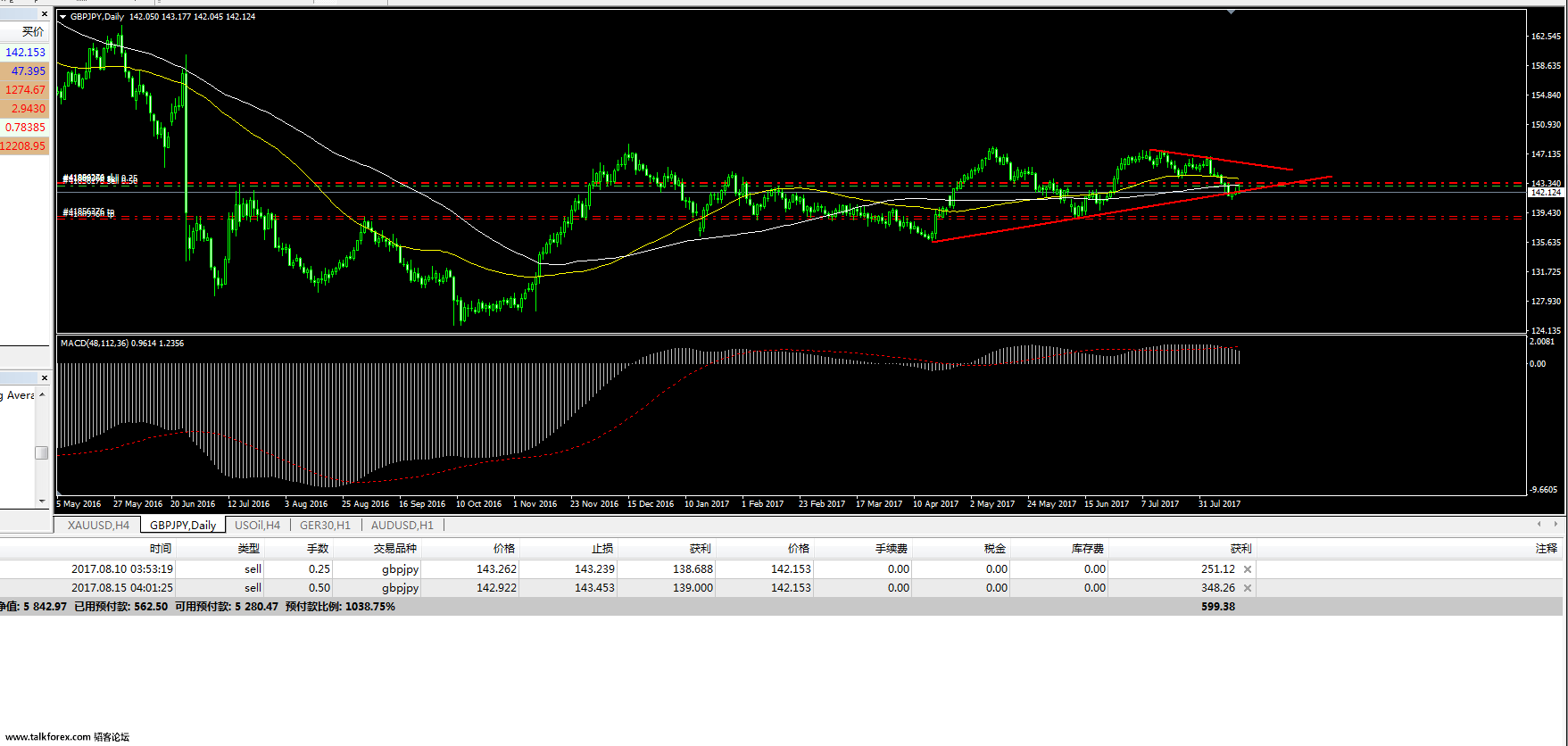Click the 税金 column header
1568x746 pixels.
click(995, 549)
